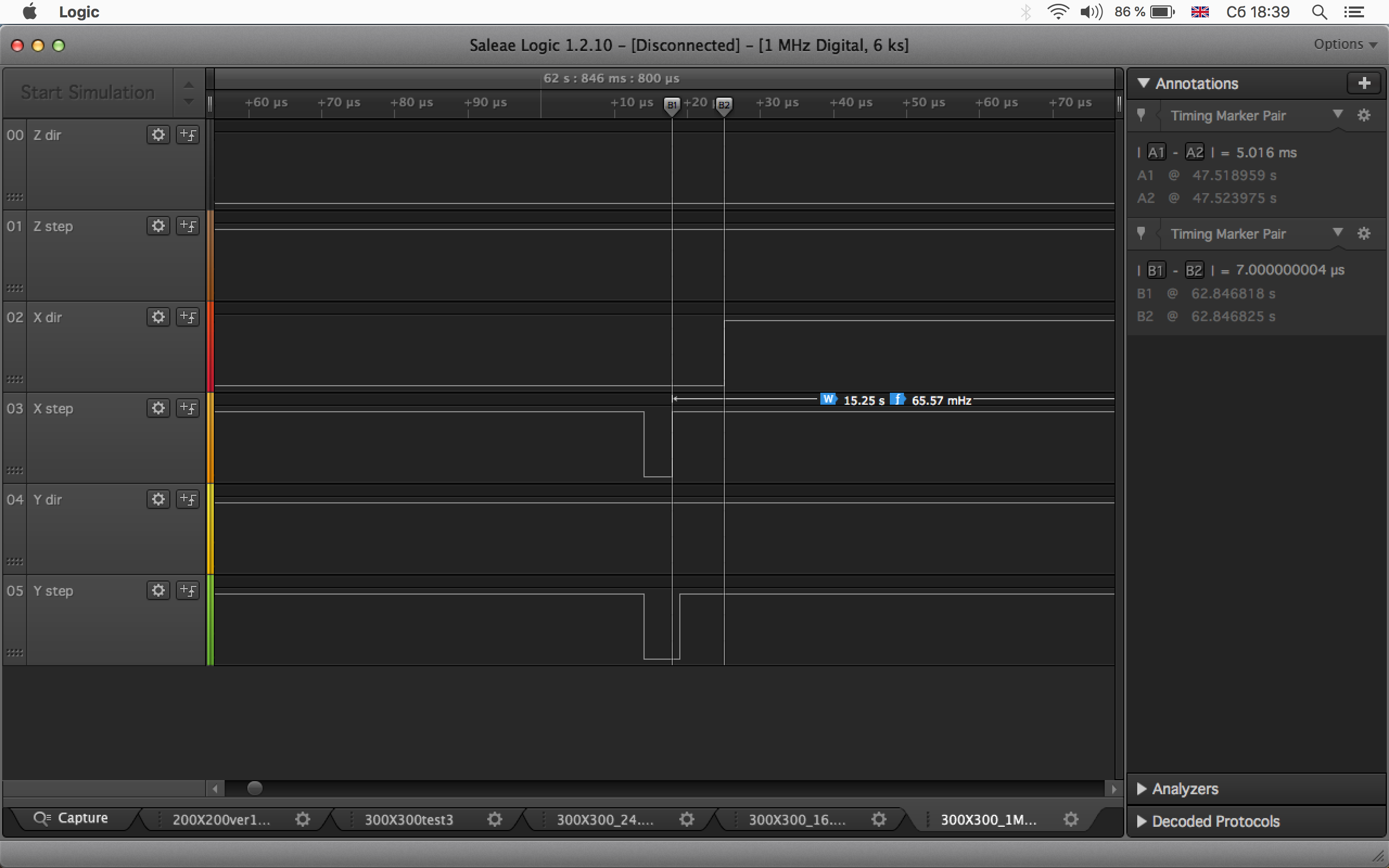The width and height of the screenshot is (1389, 868).
Task: Open settings for the 300X300test3 tab
Action: point(494,819)
